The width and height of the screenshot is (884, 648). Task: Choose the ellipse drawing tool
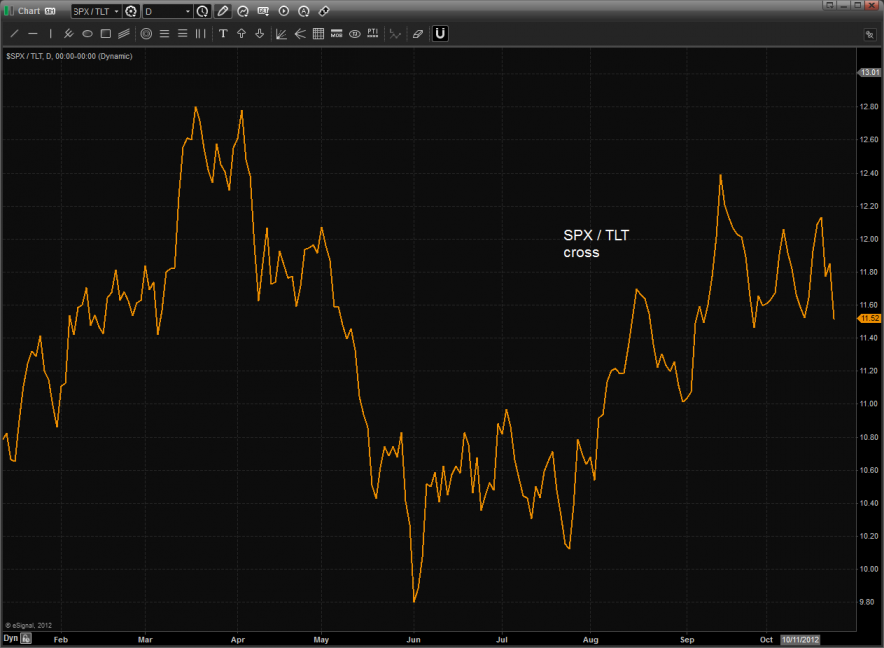tap(87, 33)
